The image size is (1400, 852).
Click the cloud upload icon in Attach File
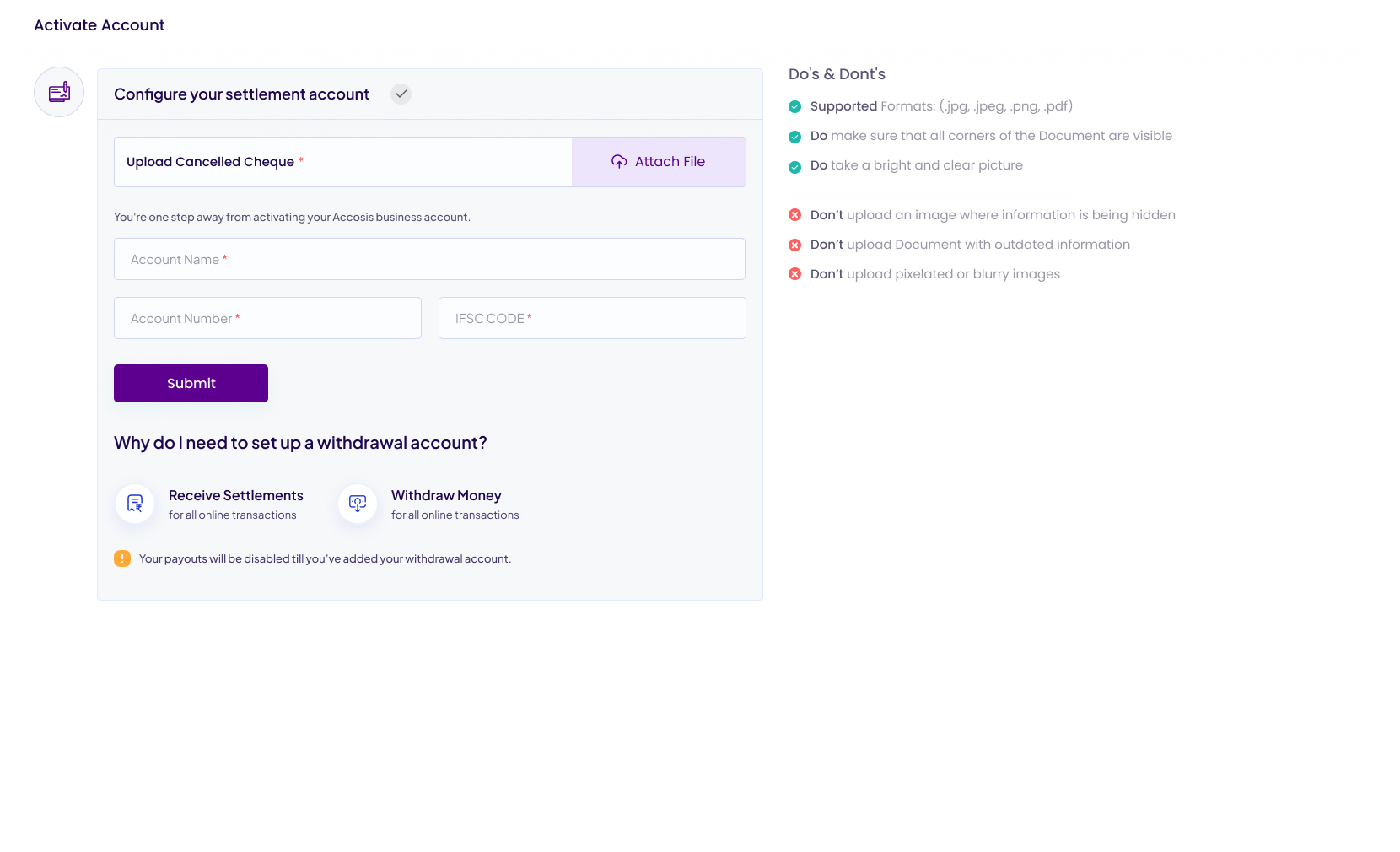619,161
